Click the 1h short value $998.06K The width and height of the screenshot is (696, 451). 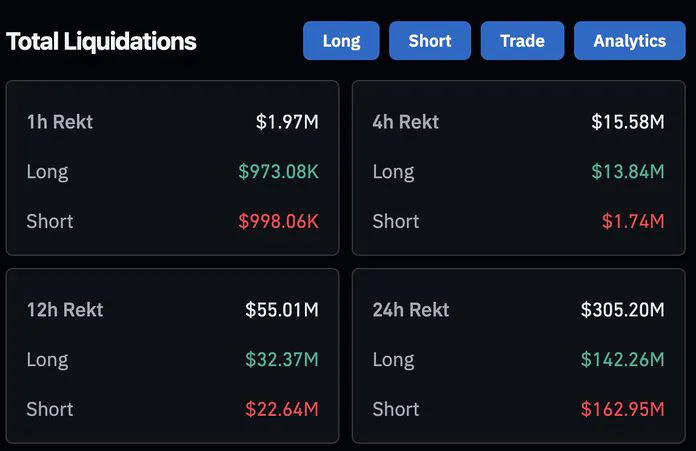(x=278, y=222)
